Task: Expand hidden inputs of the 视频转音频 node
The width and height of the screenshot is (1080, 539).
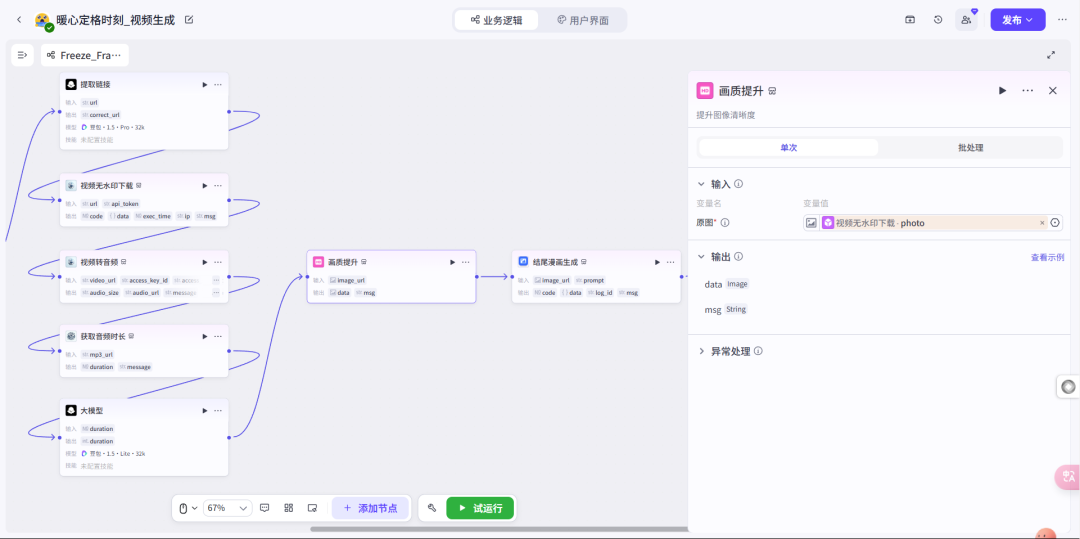Action: coord(216,280)
